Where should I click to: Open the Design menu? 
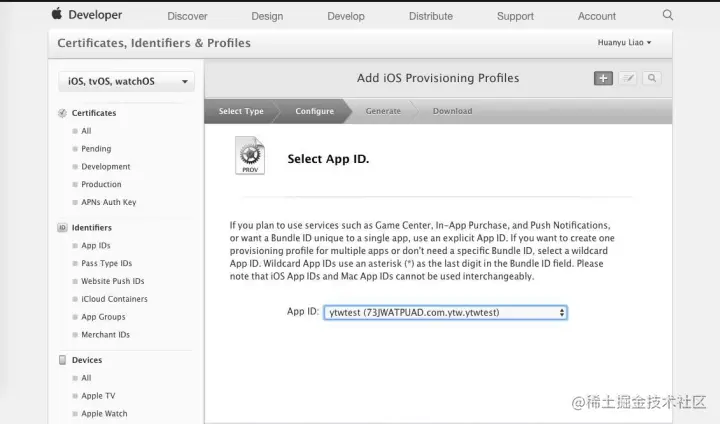267,16
